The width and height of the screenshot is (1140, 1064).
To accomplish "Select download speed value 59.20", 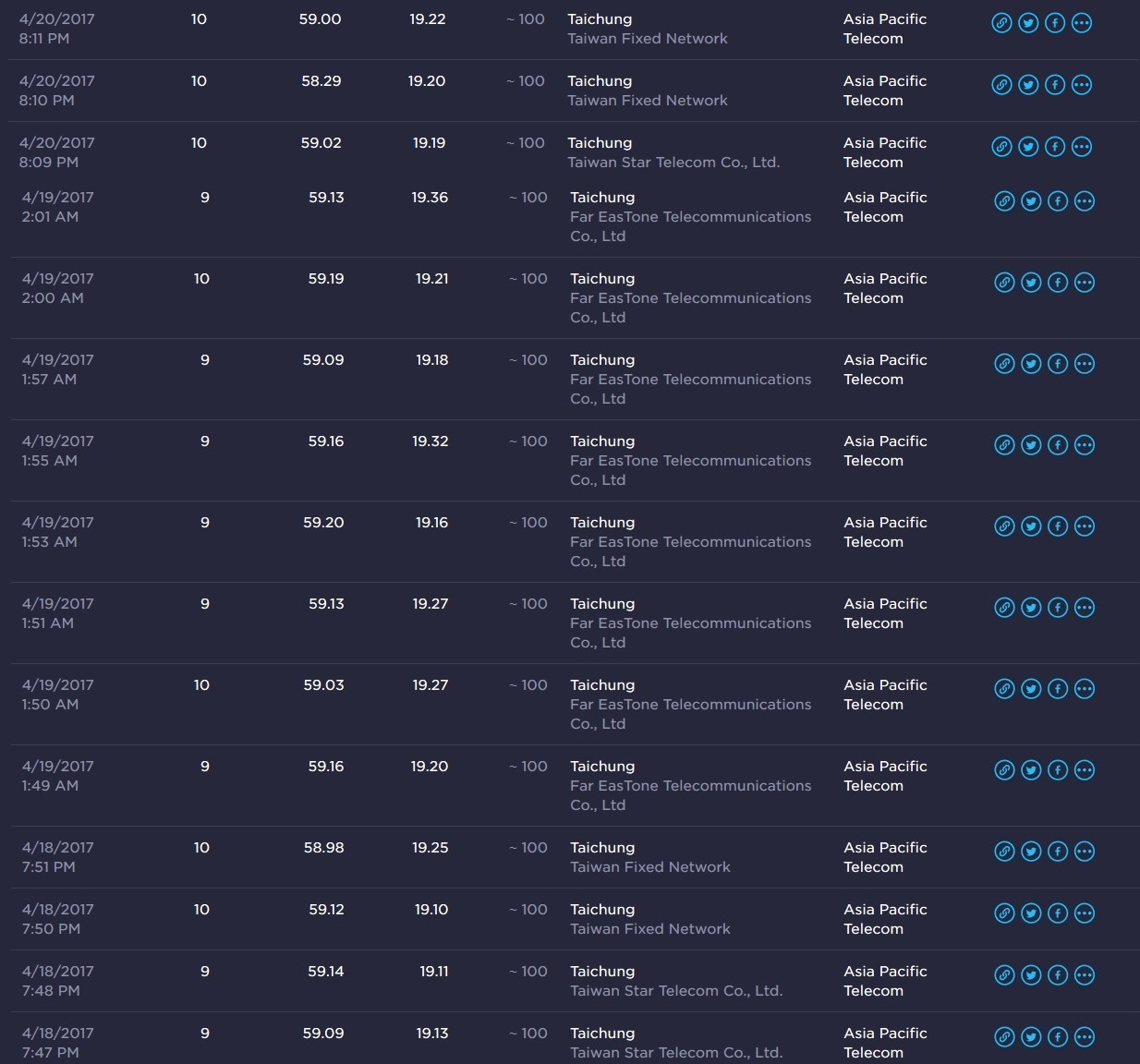I will point(323,523).
